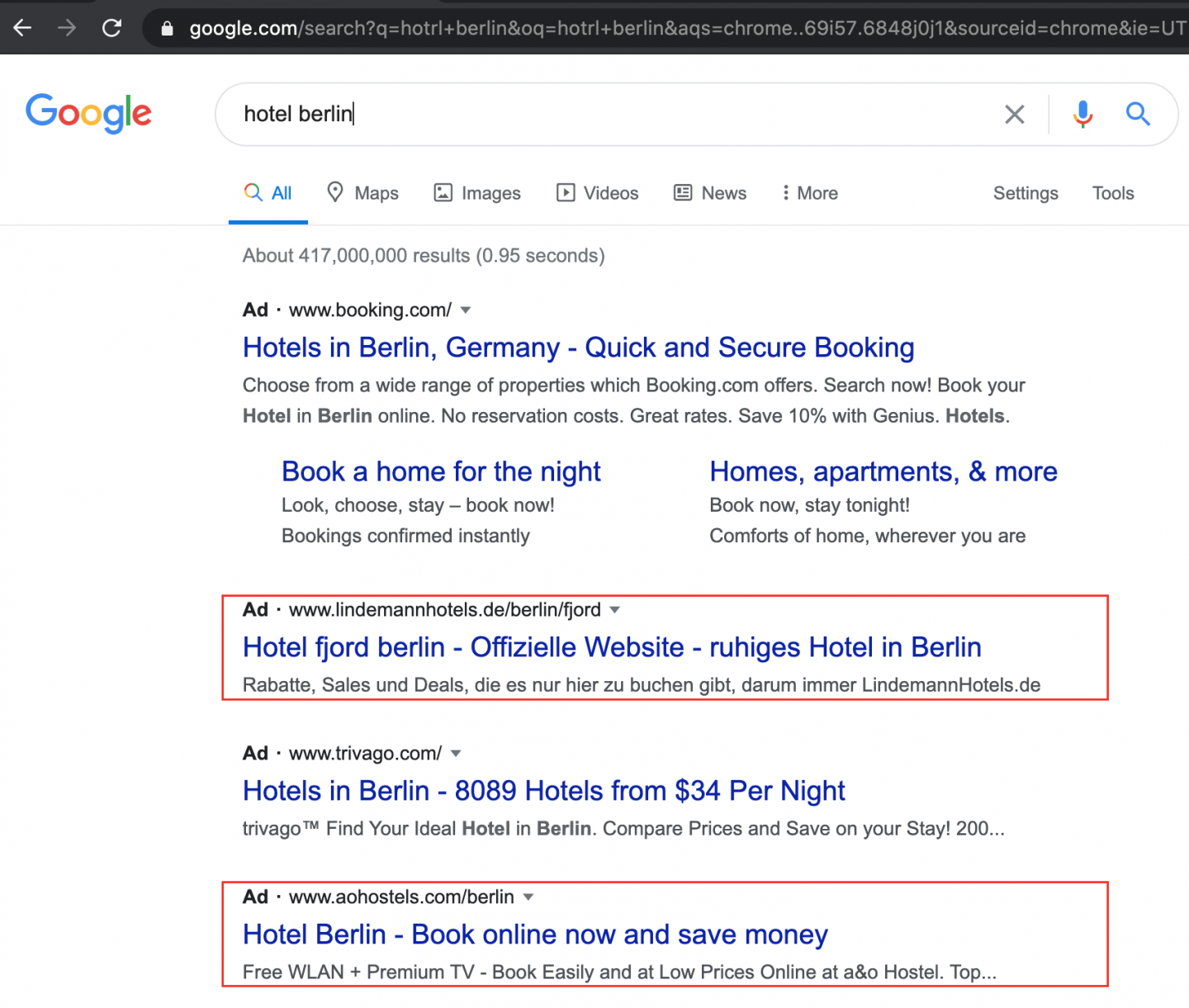Click the www.booking.com/ ad URL text
Image resolution: width=1189 pixels, height=1008 pixels.
(x=370, y=310)
